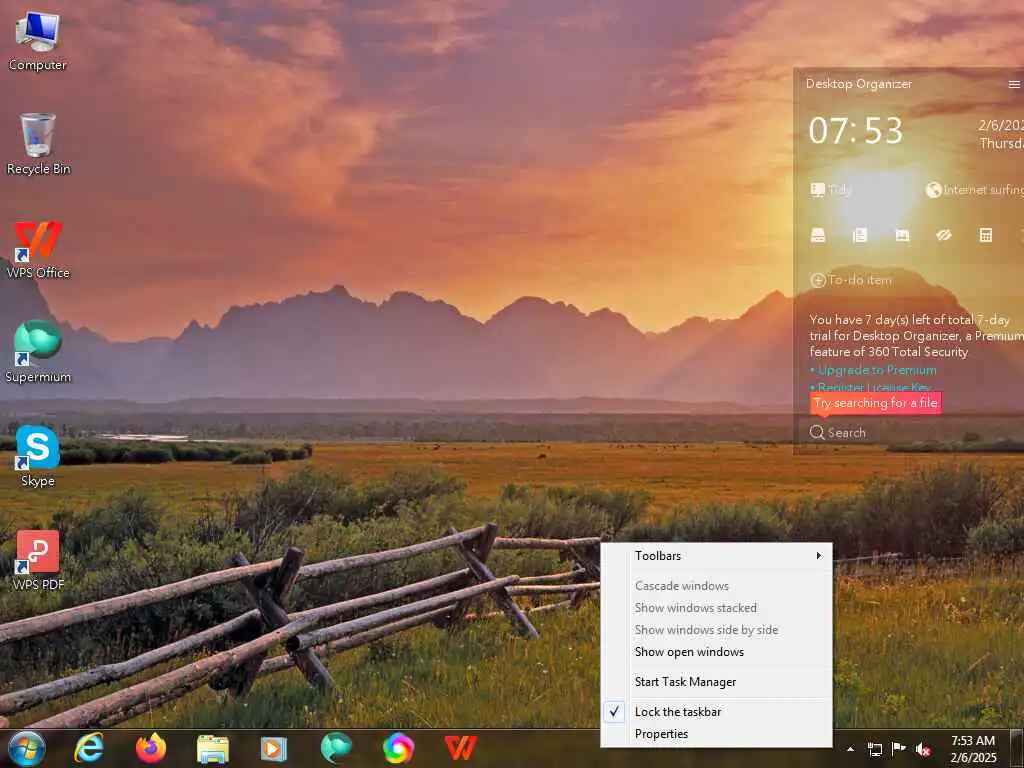Click the Show desktop strip beside the clock
The width and height of the screenshot is (1024, 768).
[1017, 749]
